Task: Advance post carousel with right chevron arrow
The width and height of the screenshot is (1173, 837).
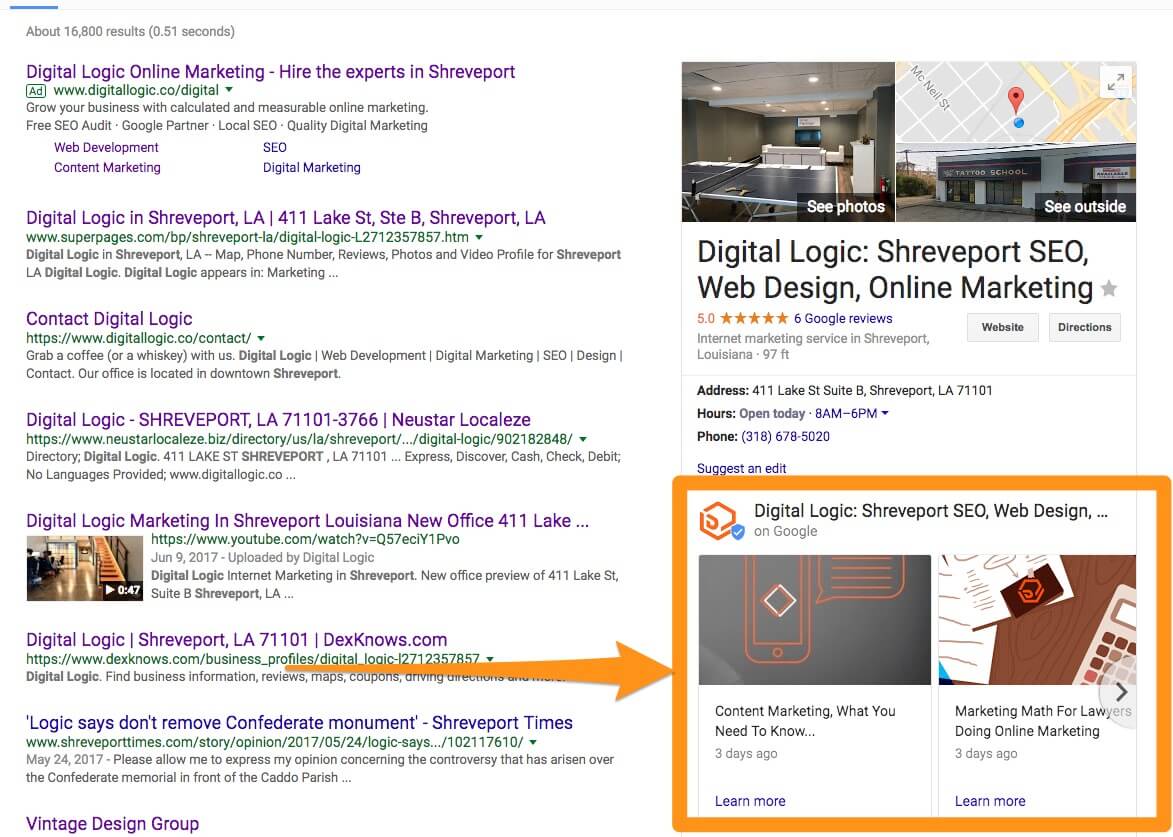Action: [x=1121, y=691]
